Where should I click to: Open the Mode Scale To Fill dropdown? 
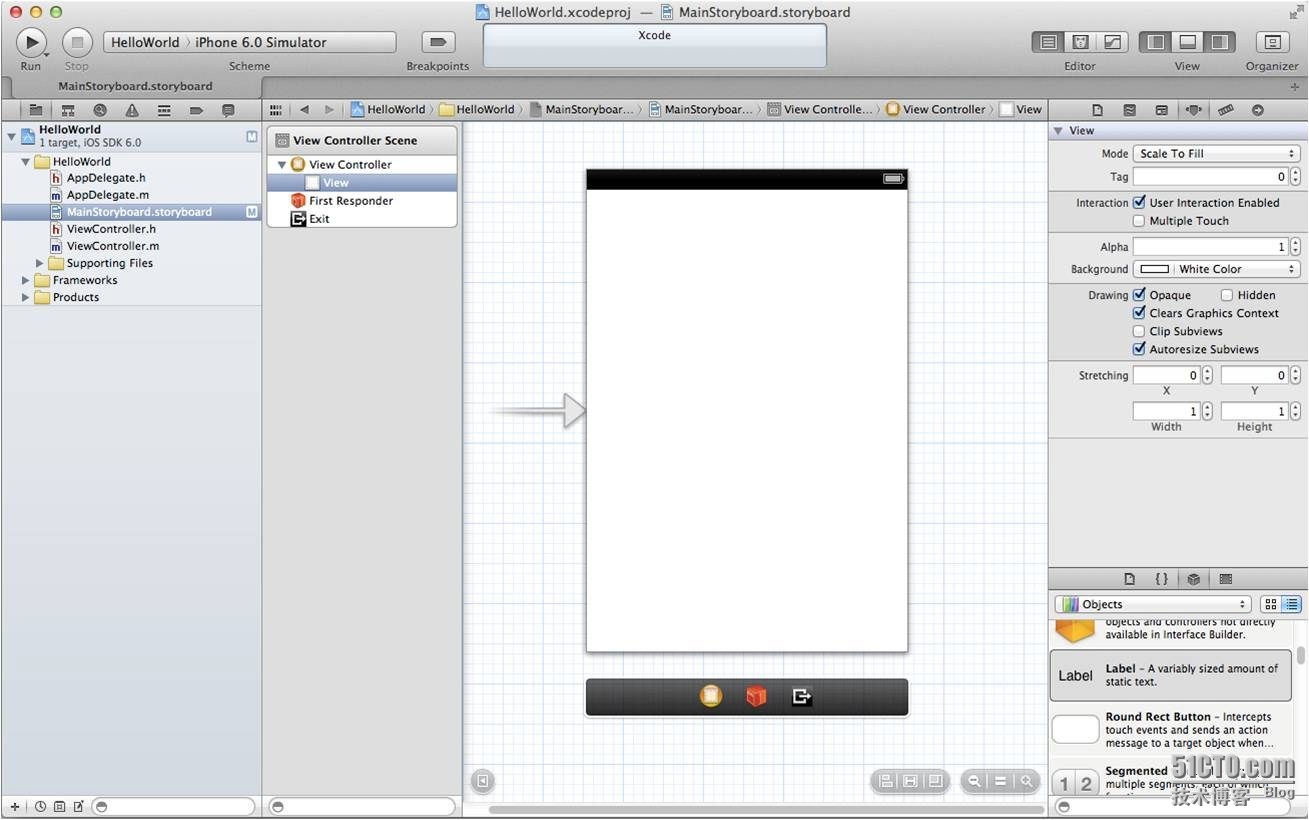(x=1216, y=154)
